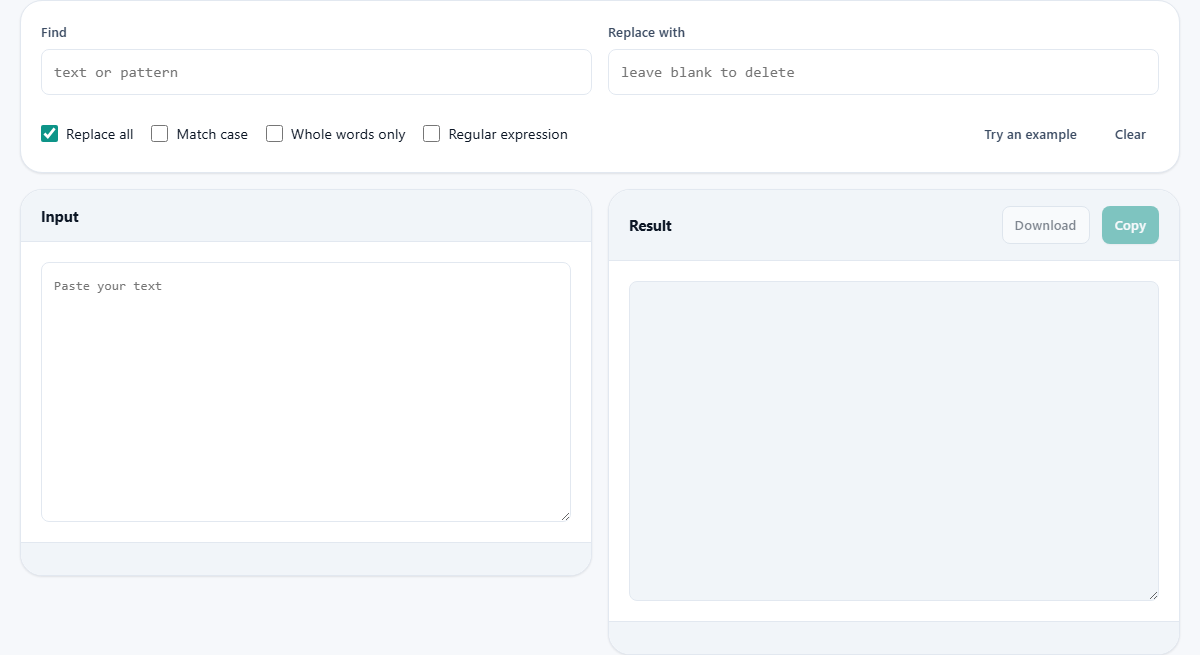Grab the Result textarea resize handle
1200x655 pixels.
tap(1153, 595)
